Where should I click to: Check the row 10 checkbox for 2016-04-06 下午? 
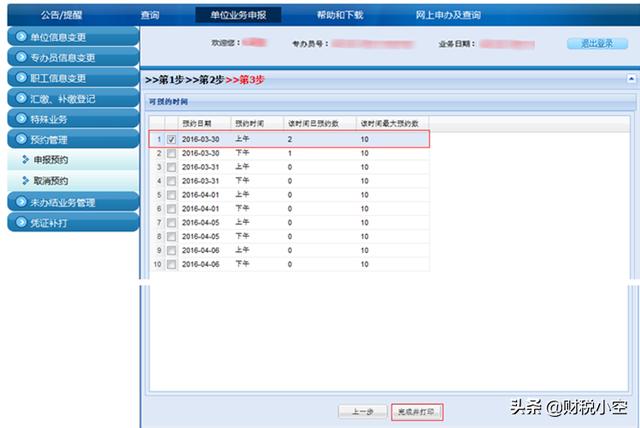tap(171, 264)
